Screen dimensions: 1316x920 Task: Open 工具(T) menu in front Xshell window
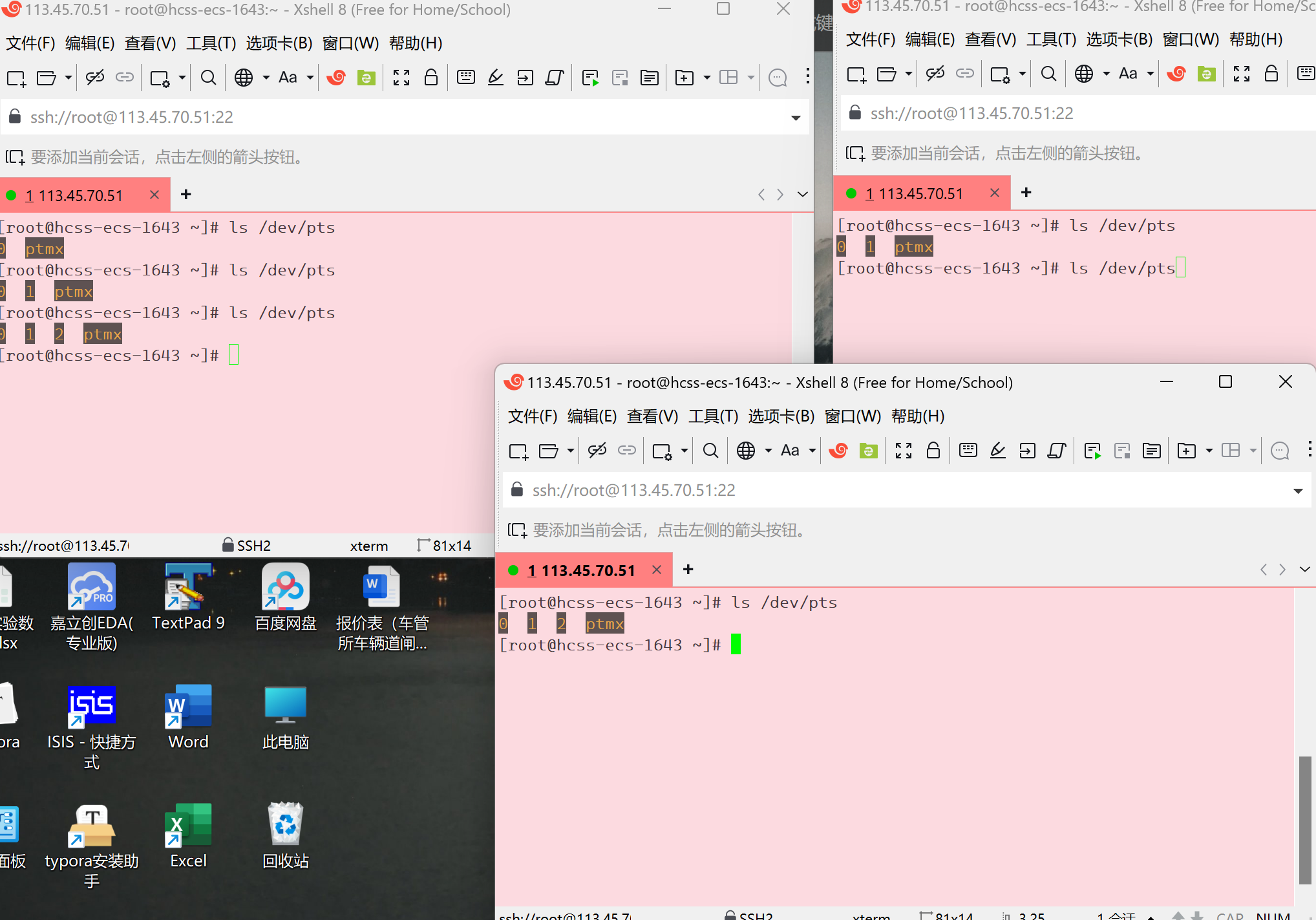(x=713, y=416)
